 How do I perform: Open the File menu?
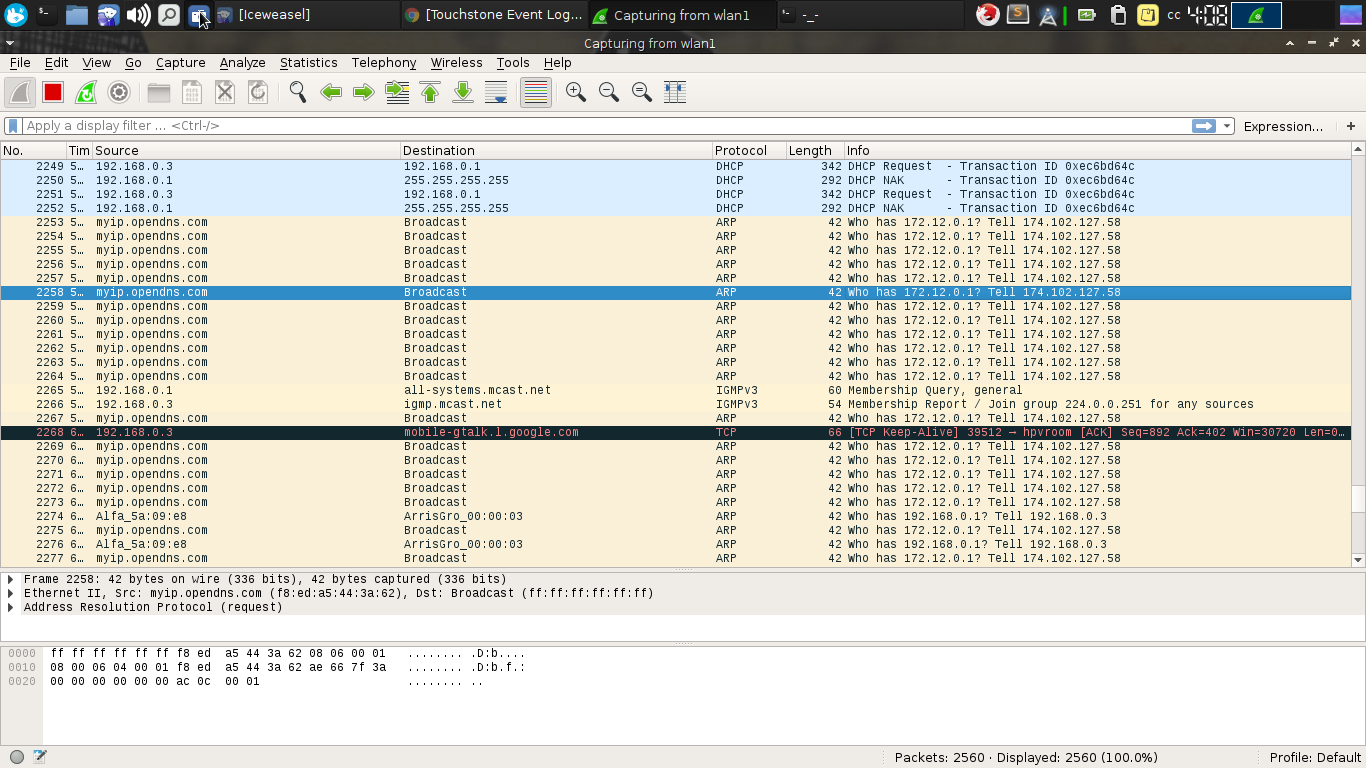pyautogui.click(x=20, y=62)
